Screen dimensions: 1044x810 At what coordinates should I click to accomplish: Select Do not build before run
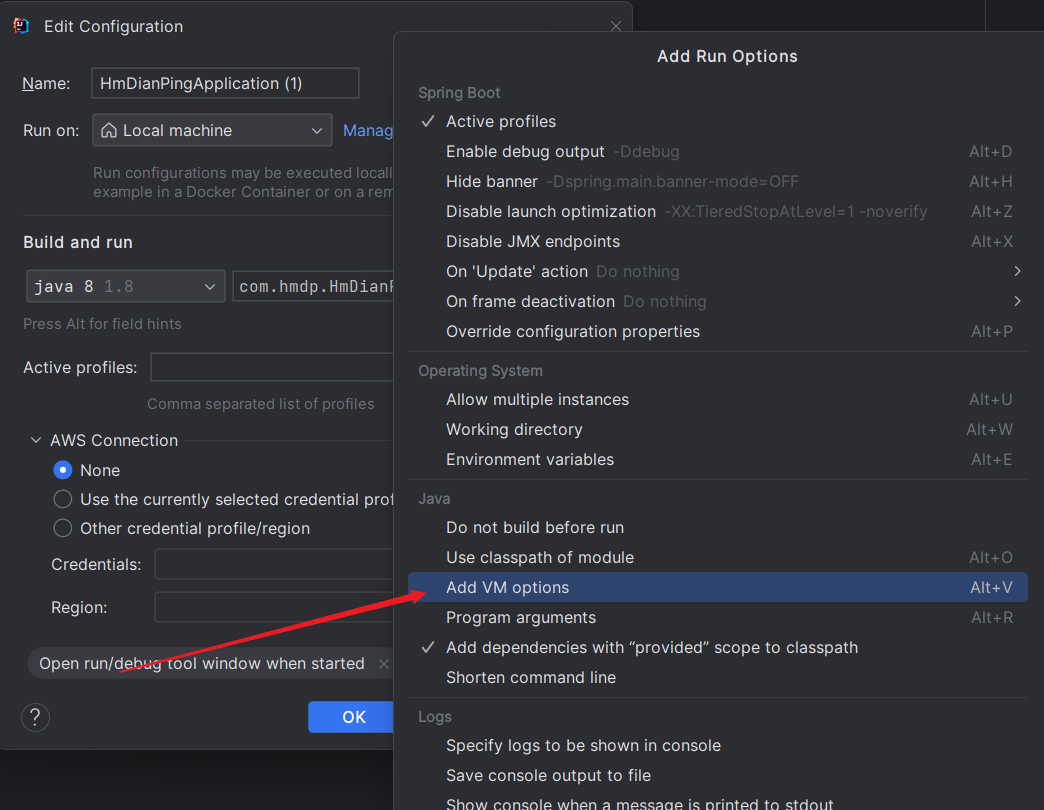[718, 527]
